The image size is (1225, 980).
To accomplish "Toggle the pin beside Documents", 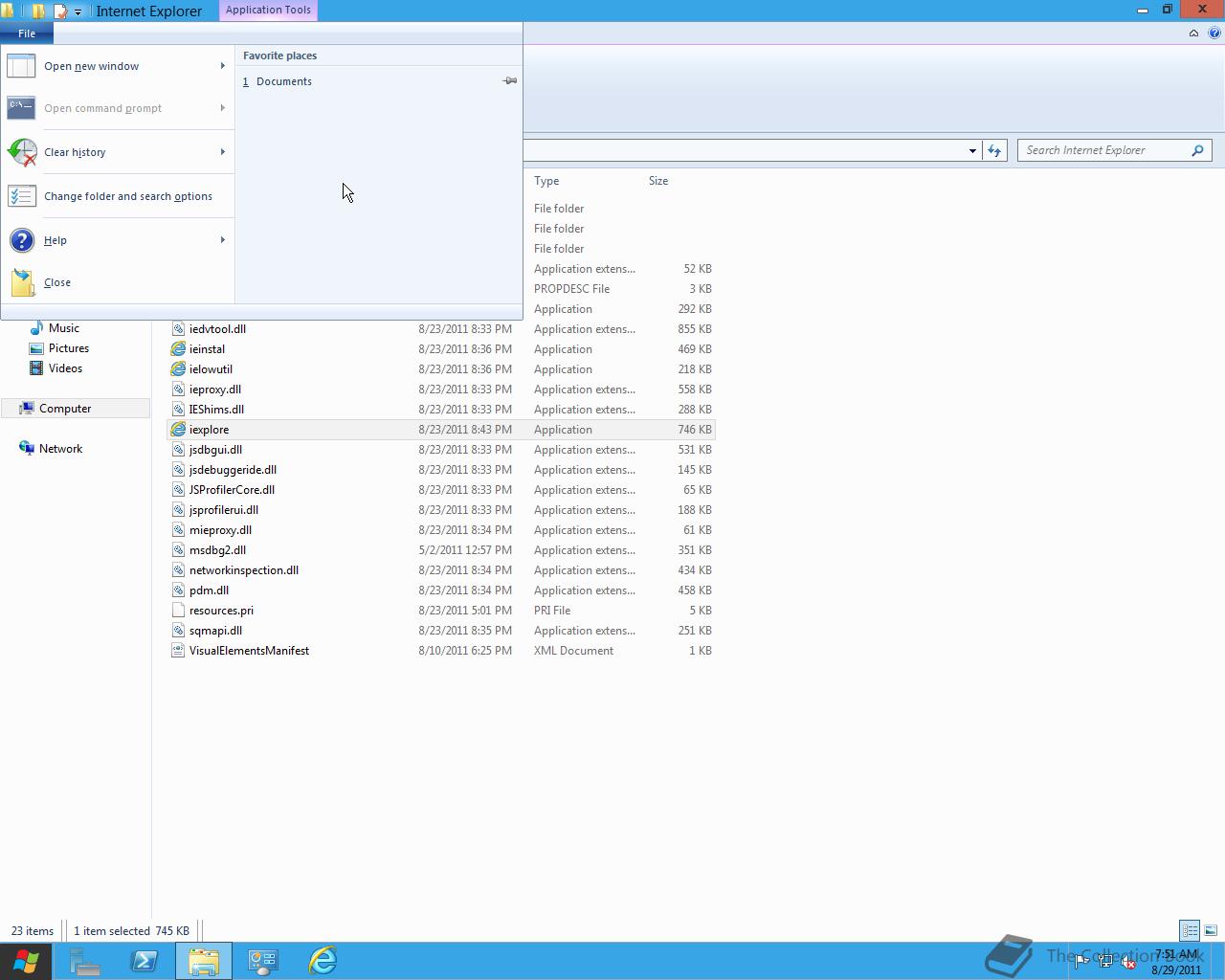I will click(x=510, y=81).
